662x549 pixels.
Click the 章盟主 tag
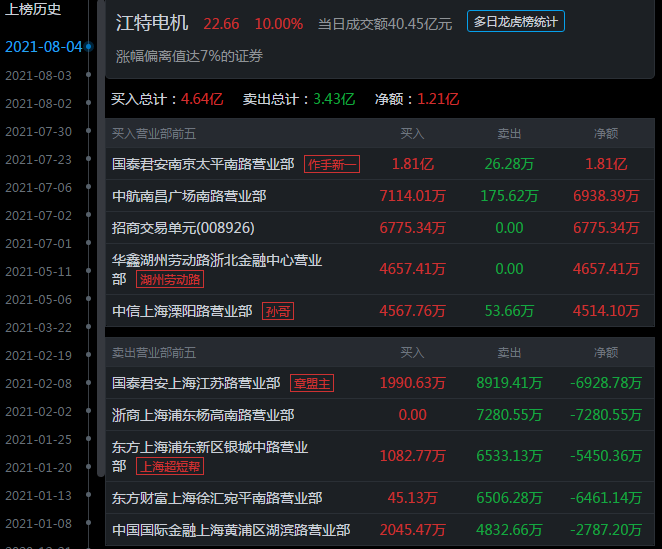[x=312, y=383]
